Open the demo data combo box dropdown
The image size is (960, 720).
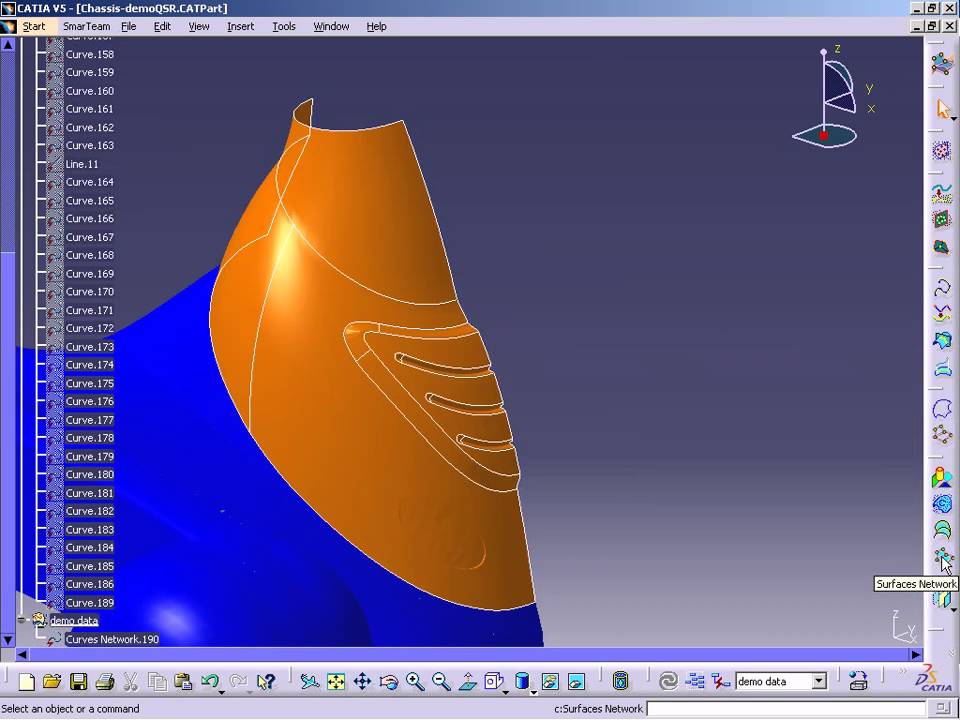(x=819, y=681)
